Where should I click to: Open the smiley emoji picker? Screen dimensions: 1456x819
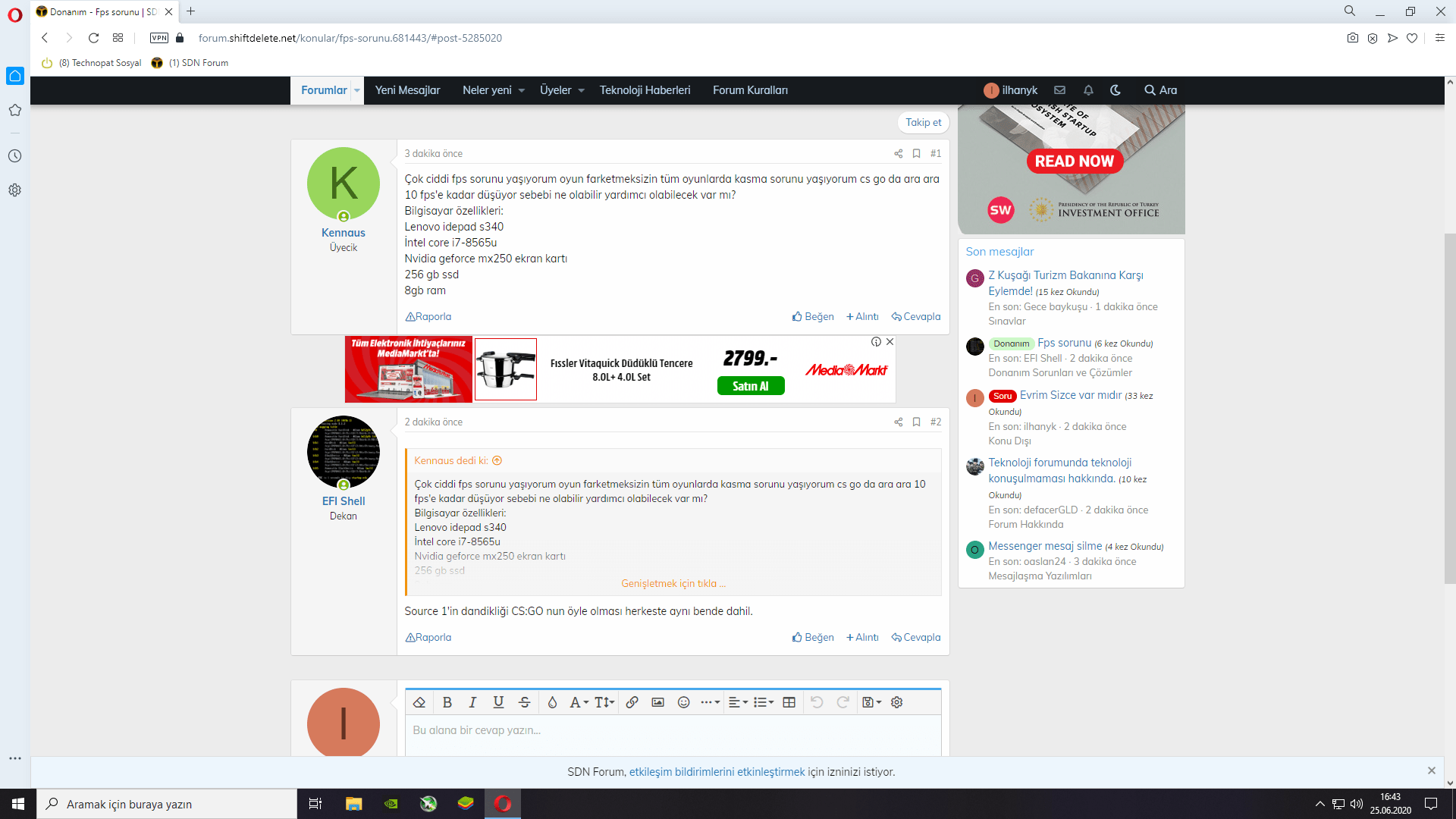coord(683,702)
